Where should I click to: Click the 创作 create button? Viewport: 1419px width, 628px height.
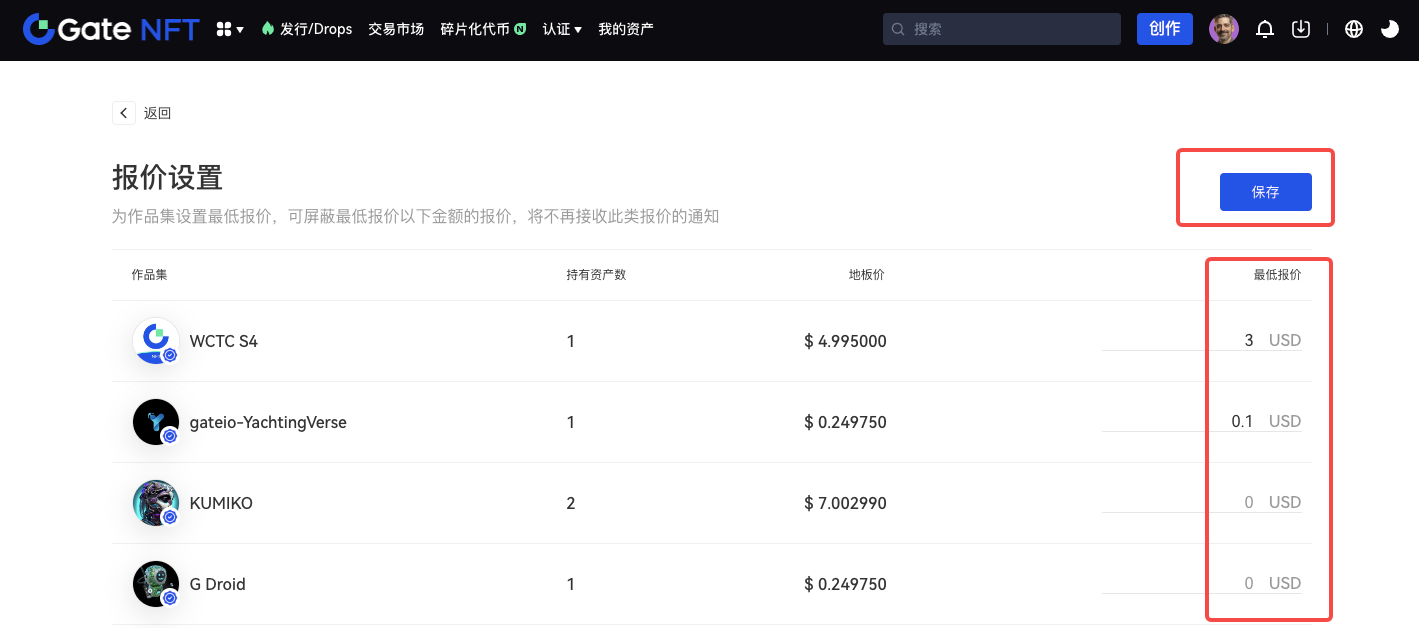point(1164,29)
